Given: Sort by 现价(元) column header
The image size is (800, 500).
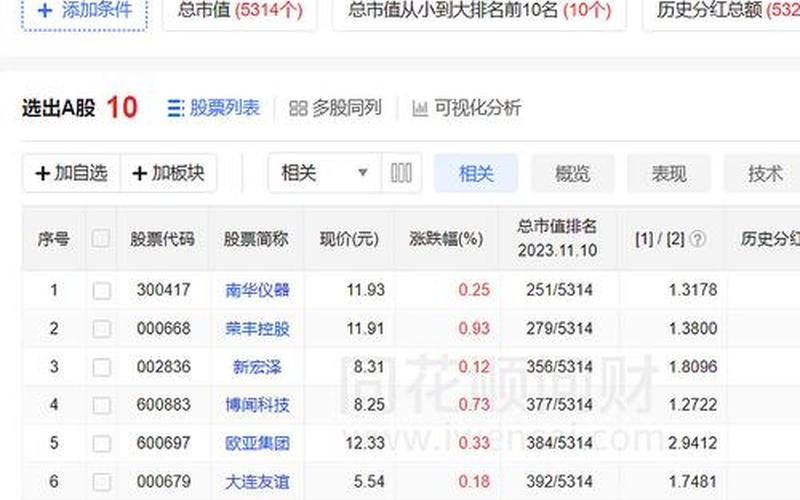Looking at the screenshot, I should point(349,239).
